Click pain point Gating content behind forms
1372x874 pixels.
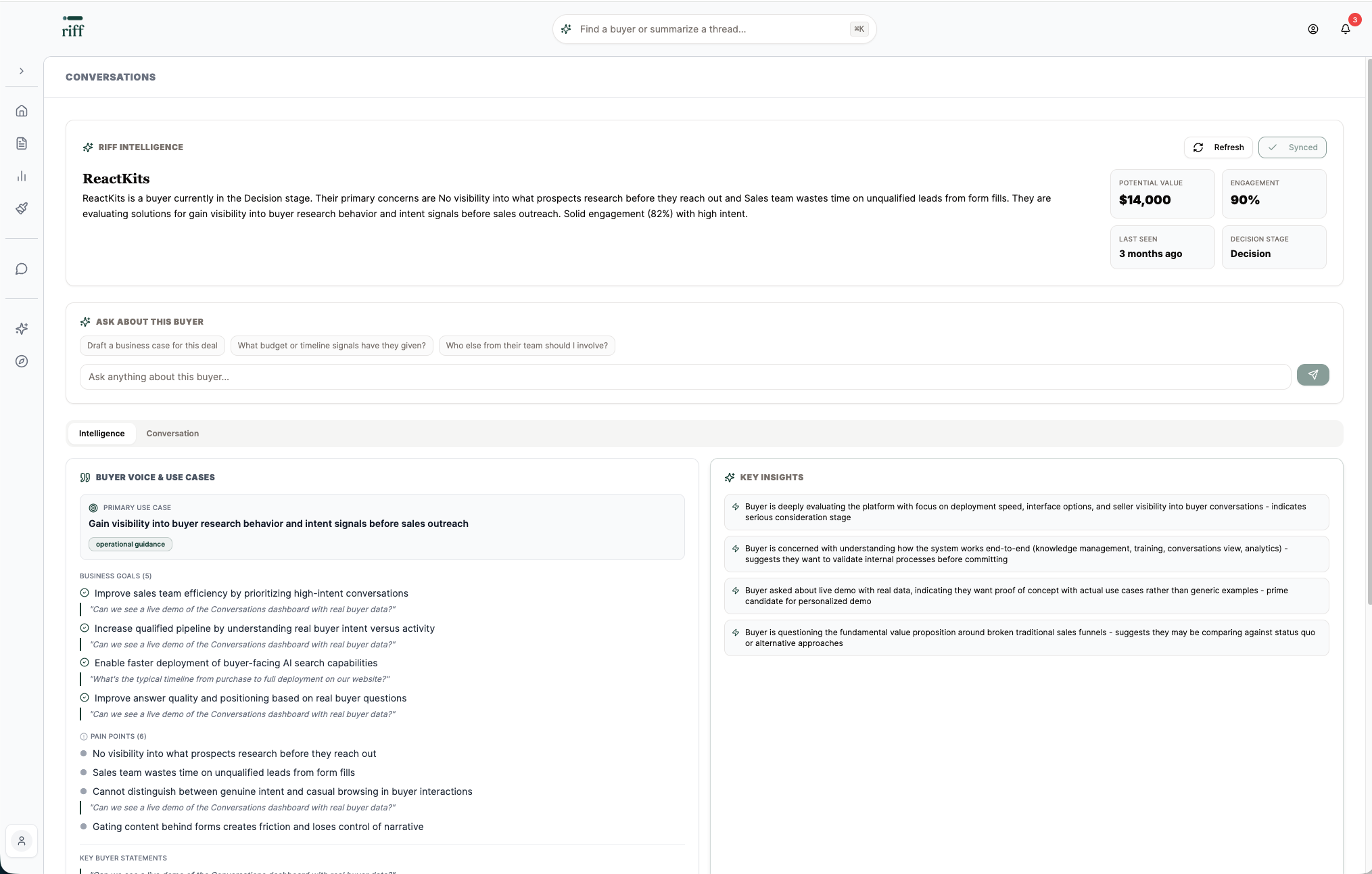[258, 827]
